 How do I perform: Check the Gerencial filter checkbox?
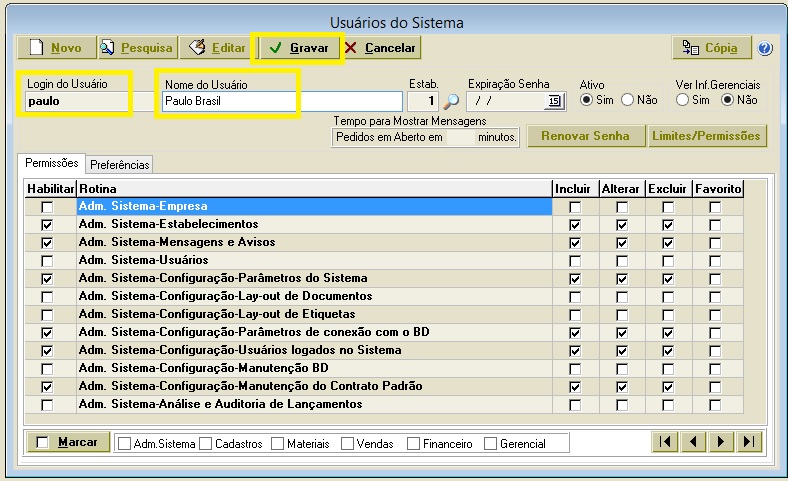click(x=490, y=443)
